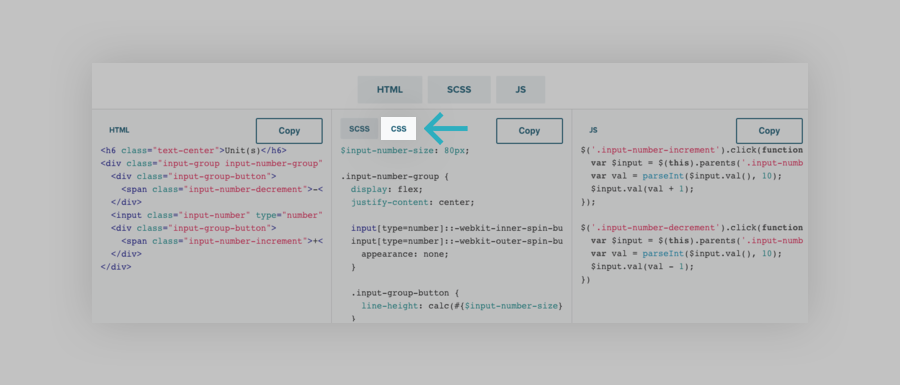Toggle the SCSS panel button at top
900x385 pixels.
tap(459, 90)
